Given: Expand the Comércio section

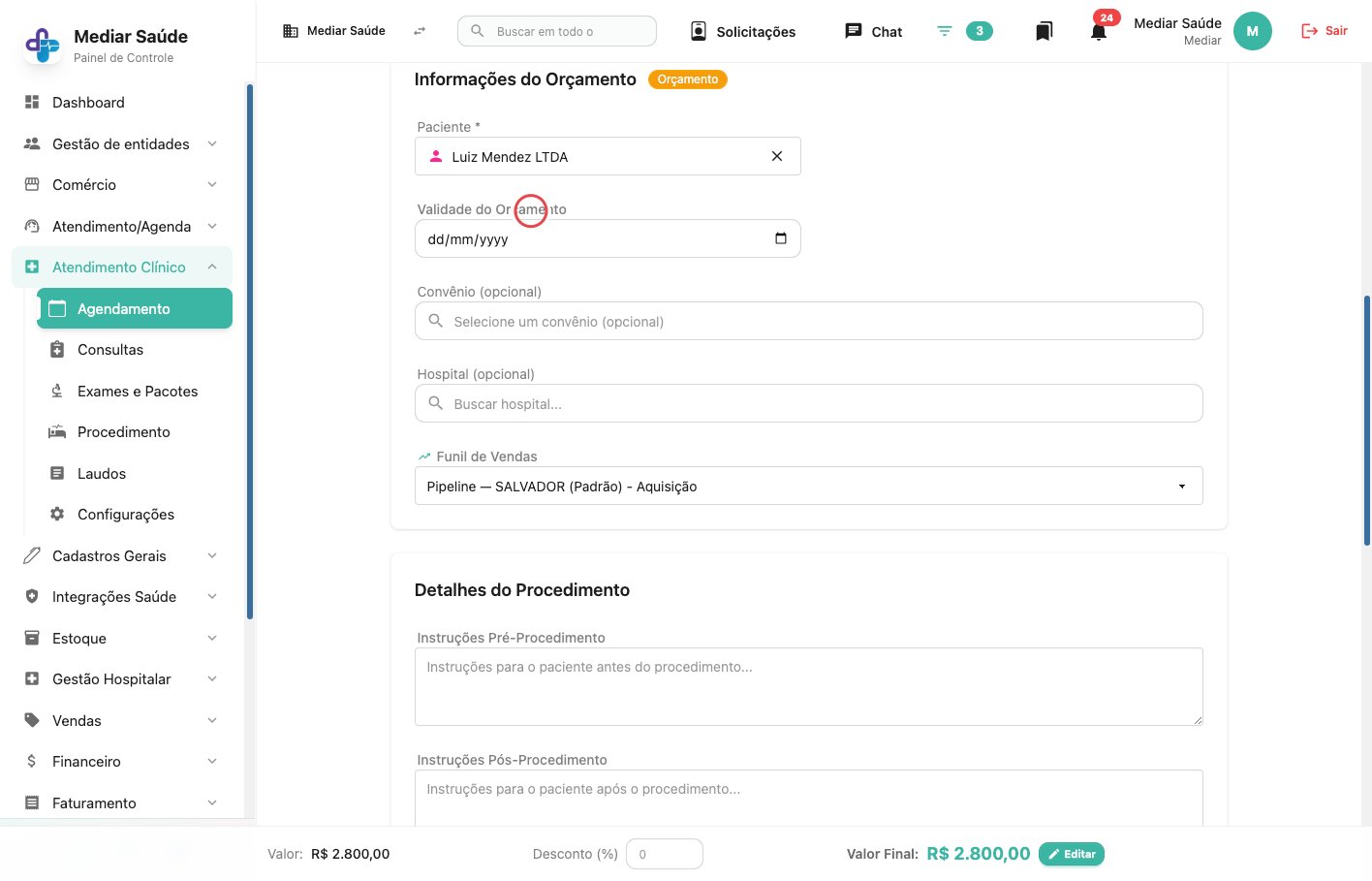Looking at the screenshot, I should click(122, 185).
